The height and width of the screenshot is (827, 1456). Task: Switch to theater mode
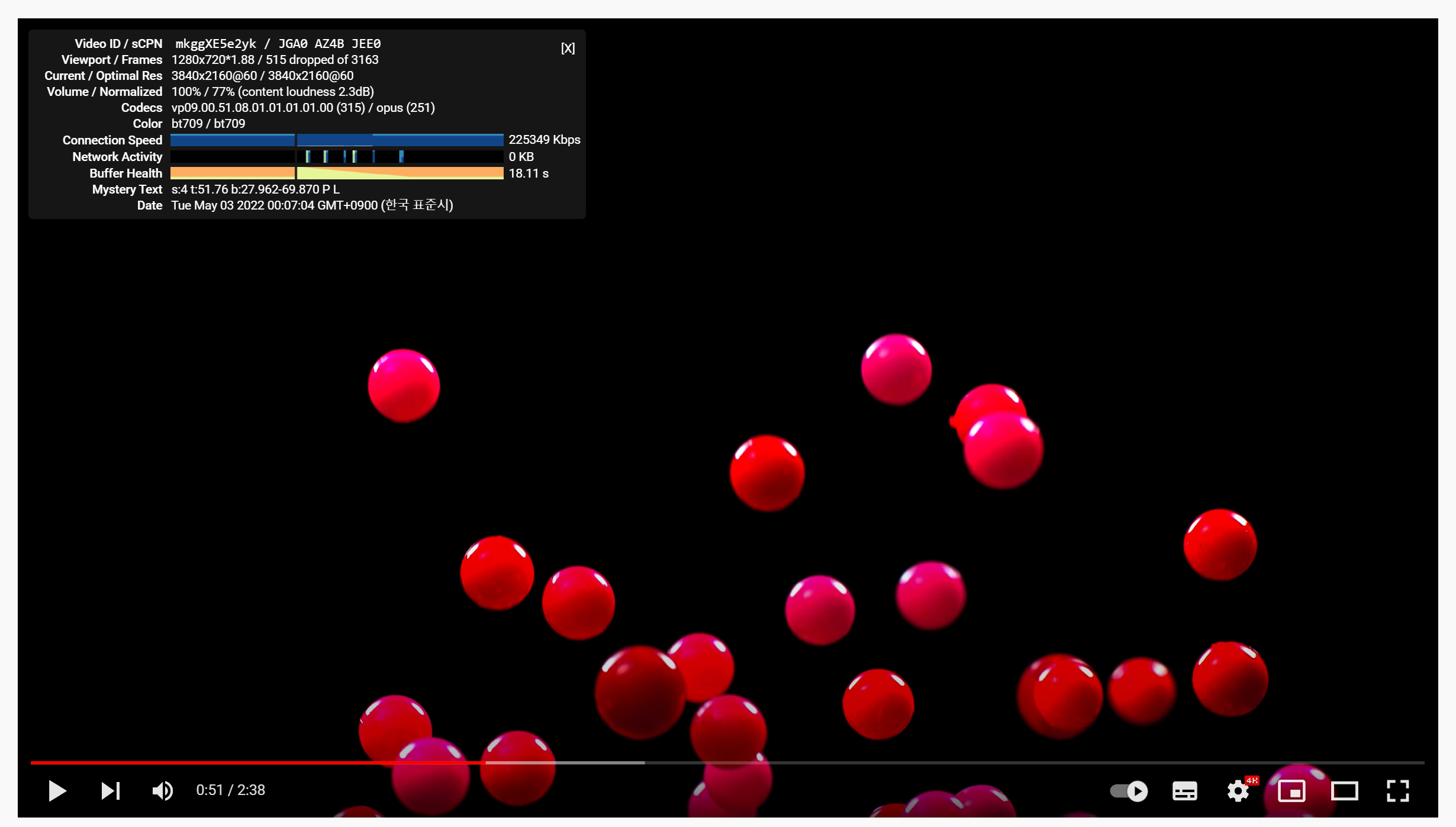point(1344,791)
